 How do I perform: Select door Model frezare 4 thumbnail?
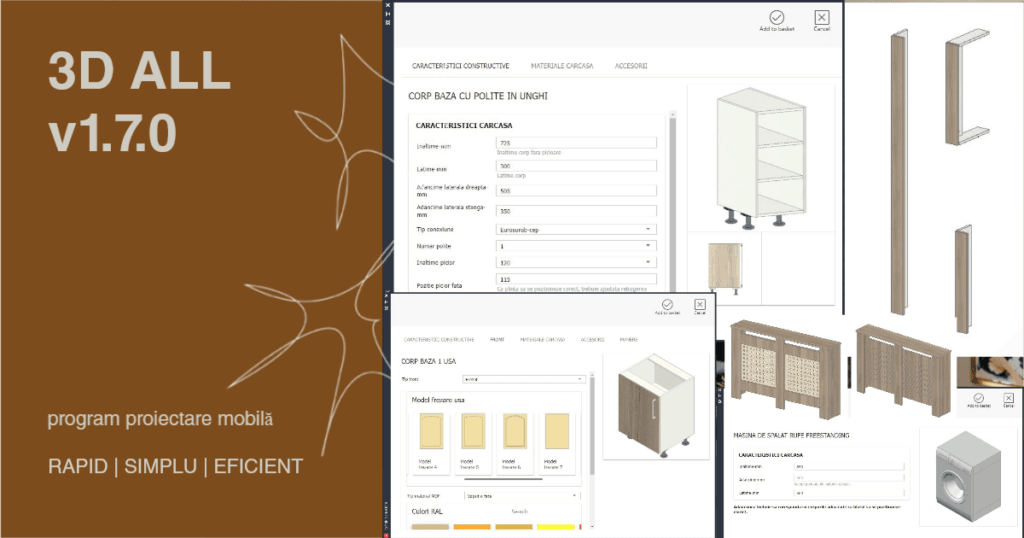pyautogui.click(x=431, y=431)
